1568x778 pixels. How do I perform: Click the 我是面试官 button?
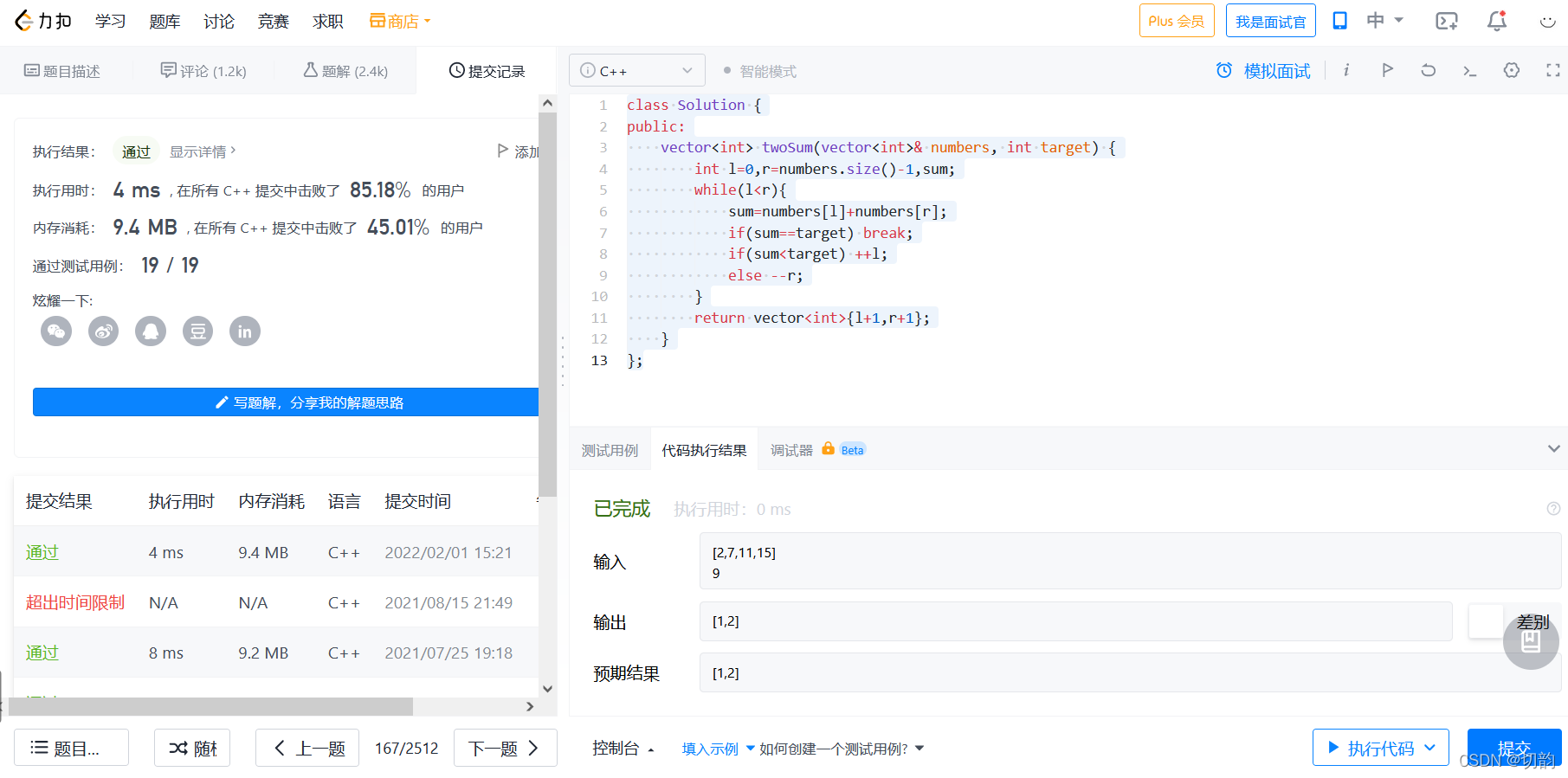[x=1270, y=21]
